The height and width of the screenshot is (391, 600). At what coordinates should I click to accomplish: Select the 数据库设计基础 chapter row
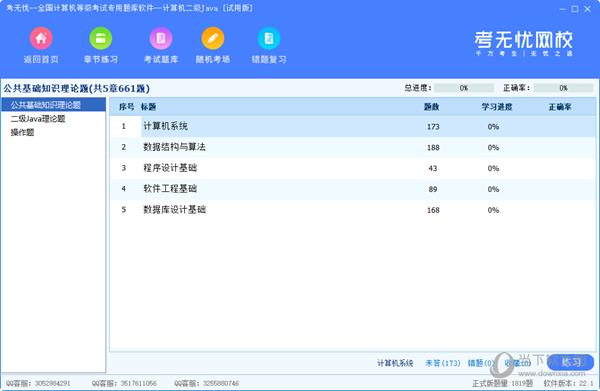tap(352, 210)
